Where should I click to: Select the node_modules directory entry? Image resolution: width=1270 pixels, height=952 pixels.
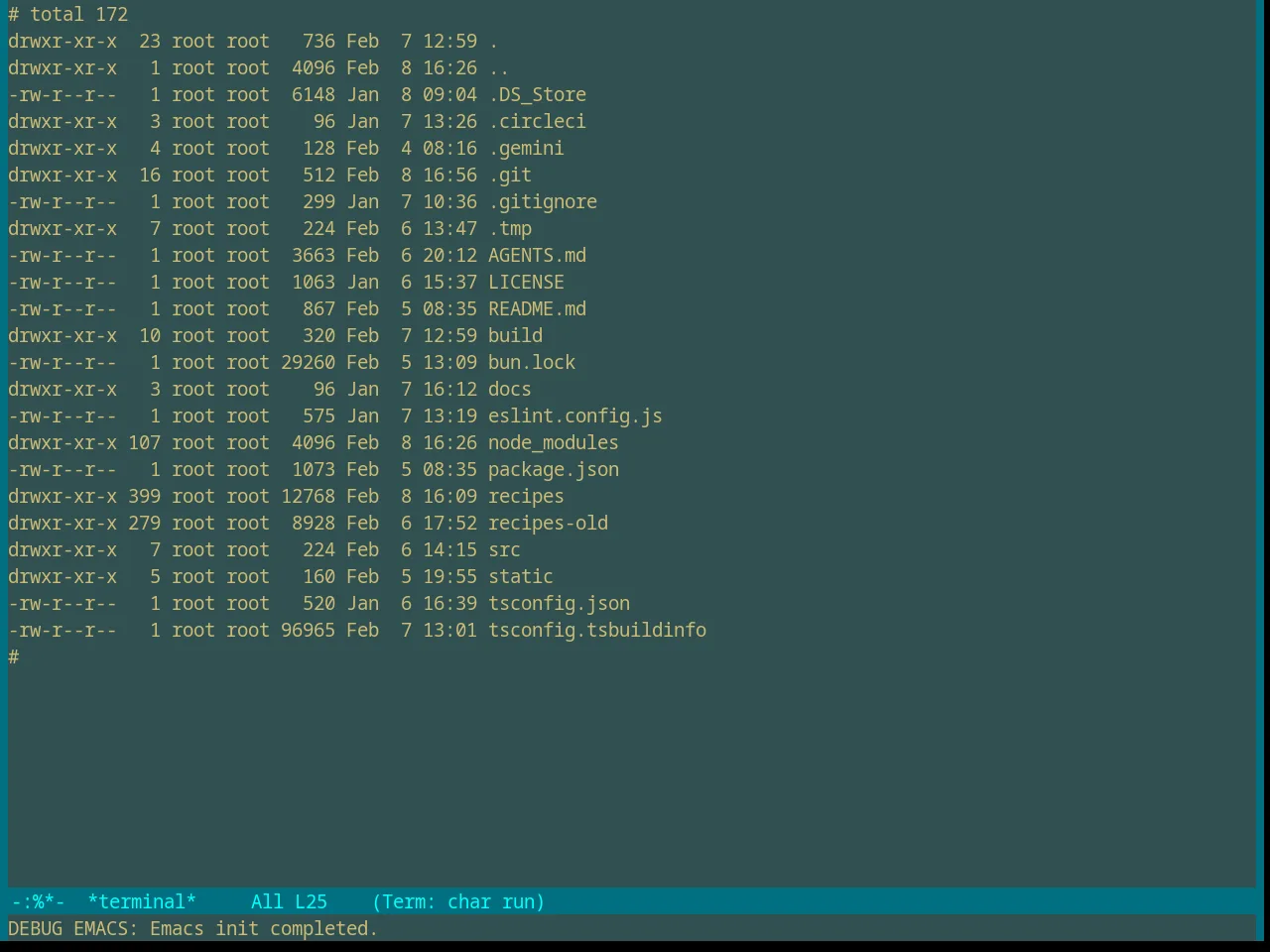553,442
